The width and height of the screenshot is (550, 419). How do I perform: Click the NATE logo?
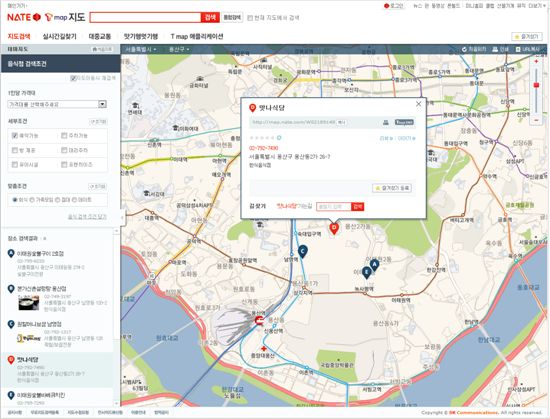click(x=24, y=17)
